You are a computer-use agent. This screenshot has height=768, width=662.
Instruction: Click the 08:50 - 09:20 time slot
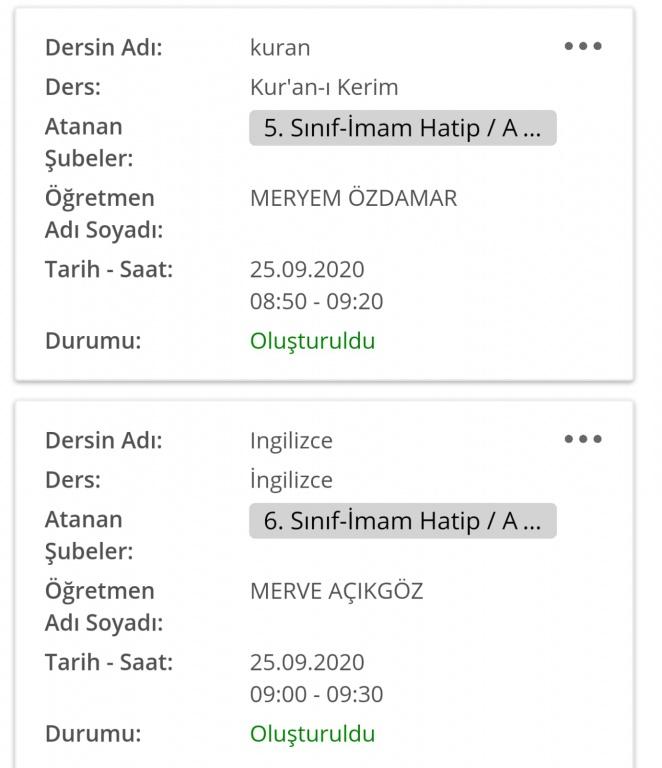pos(316,302)
